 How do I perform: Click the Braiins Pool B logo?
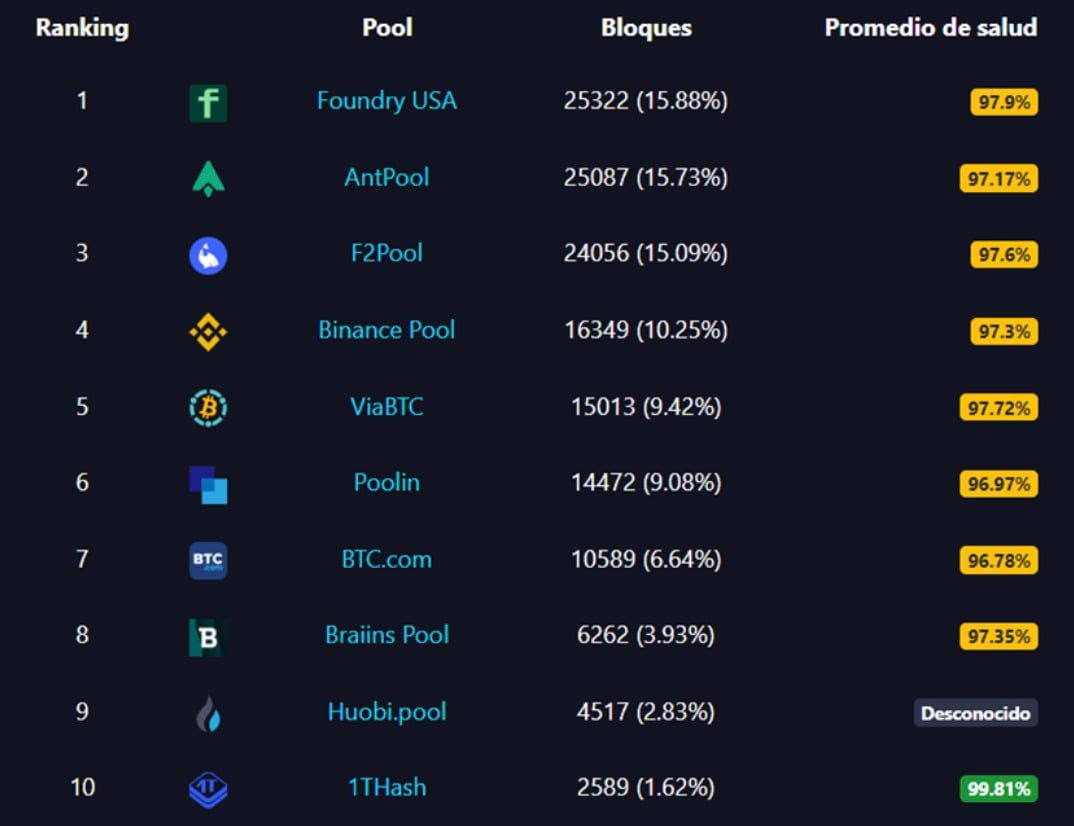point(207,635)
